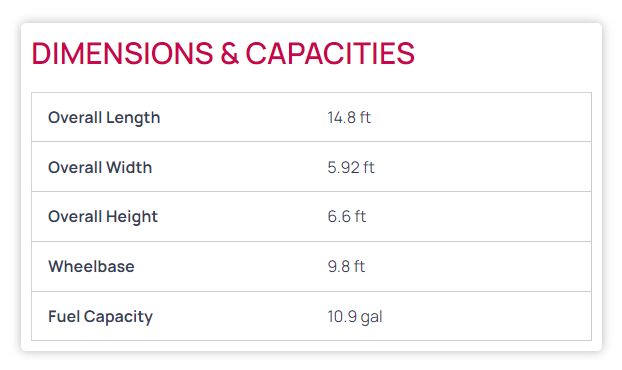Viewport: 622px width, 370px height.
Task: Click the word Width in second row
Action: click(x=129, y=167)
